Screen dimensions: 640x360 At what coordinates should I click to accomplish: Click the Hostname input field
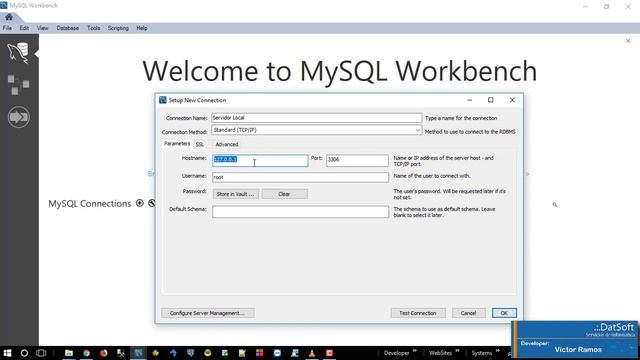click(260, 160)
